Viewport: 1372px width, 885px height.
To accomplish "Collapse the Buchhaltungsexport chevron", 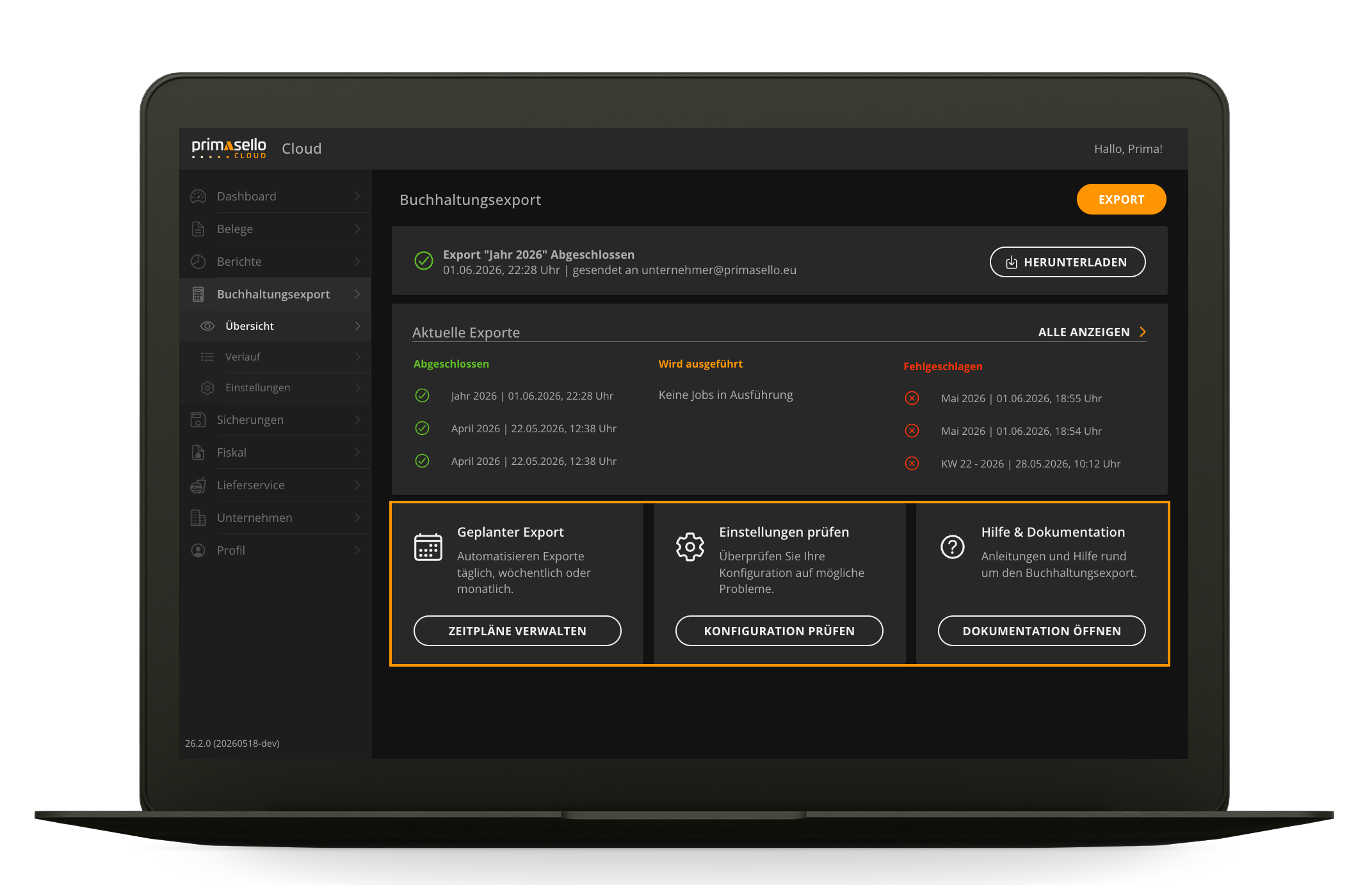I will (x=357, y=295).
